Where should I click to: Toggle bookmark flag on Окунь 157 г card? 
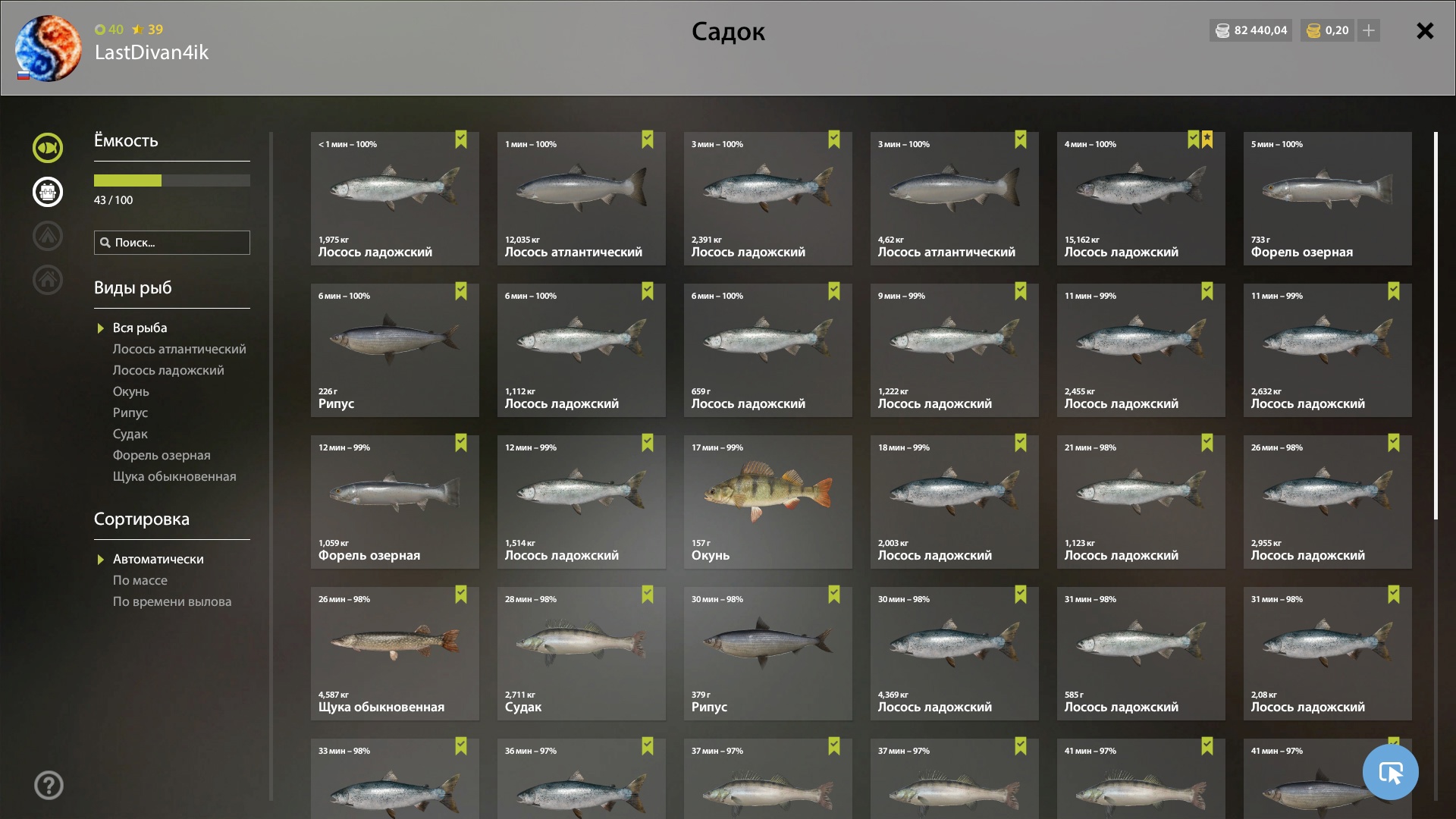coord(834,443)
